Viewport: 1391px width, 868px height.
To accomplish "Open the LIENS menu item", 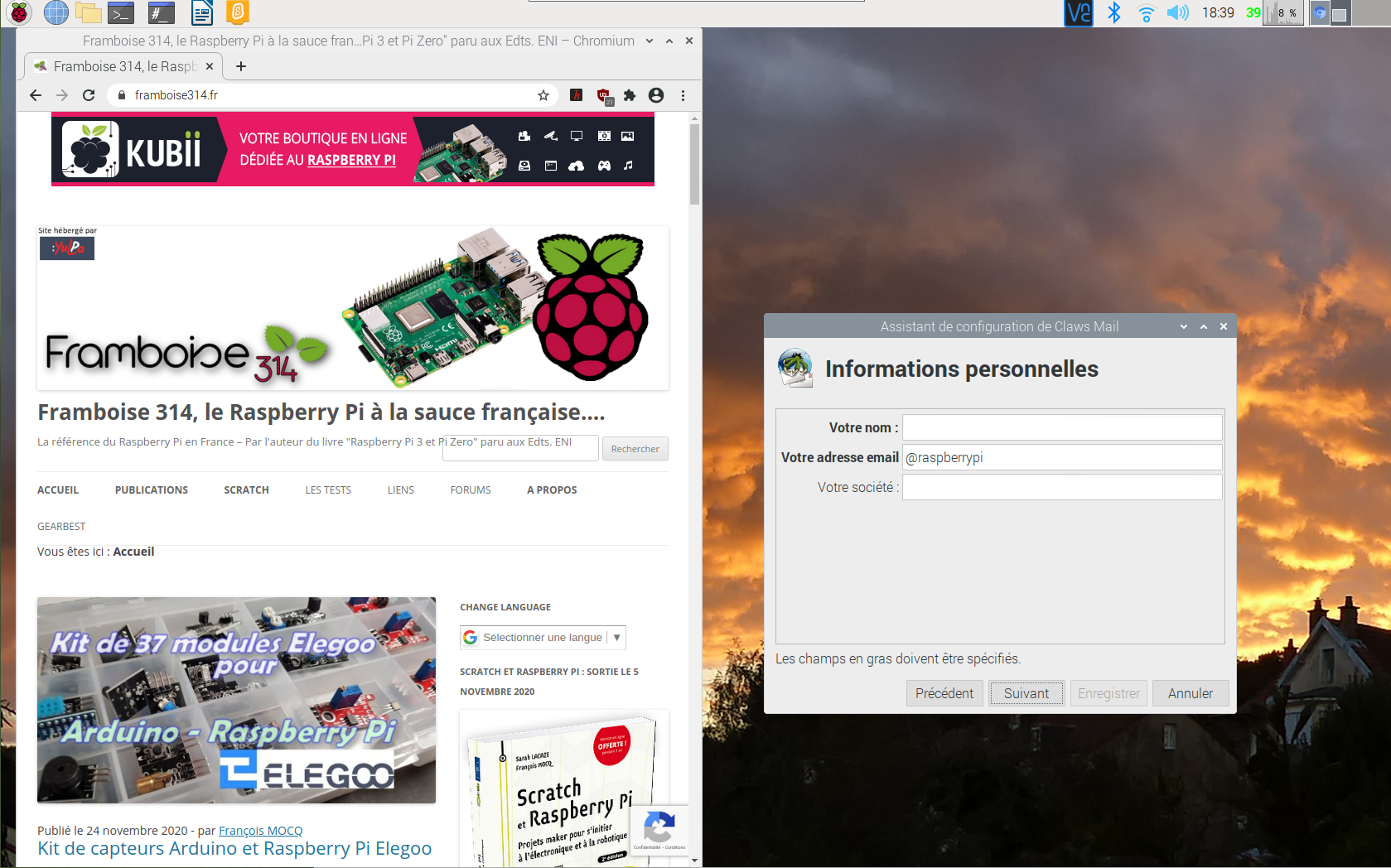I will pyautogui.click(x=401, y=489).
